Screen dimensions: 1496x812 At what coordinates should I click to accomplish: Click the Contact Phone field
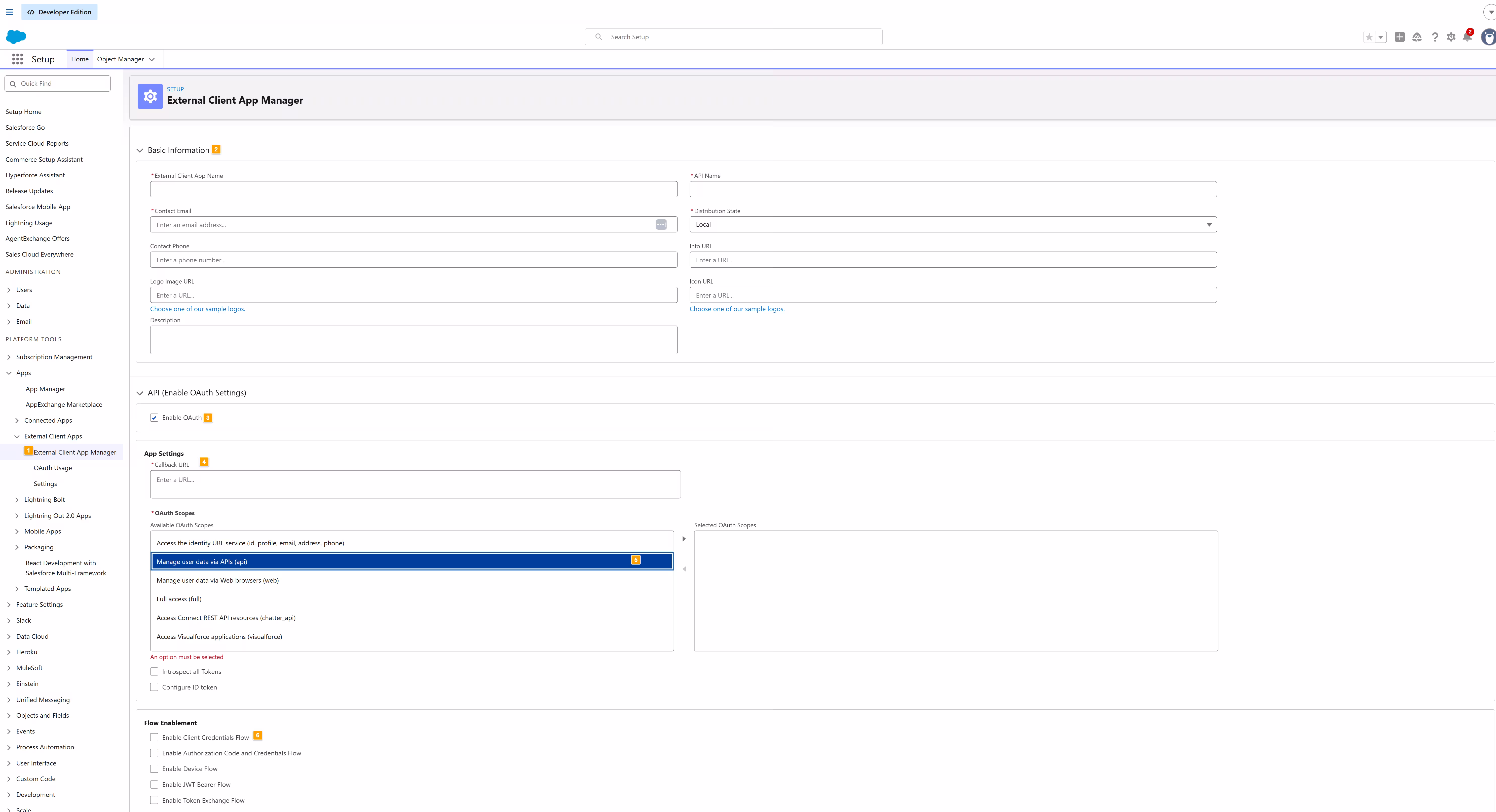click(x=414, y=260)
